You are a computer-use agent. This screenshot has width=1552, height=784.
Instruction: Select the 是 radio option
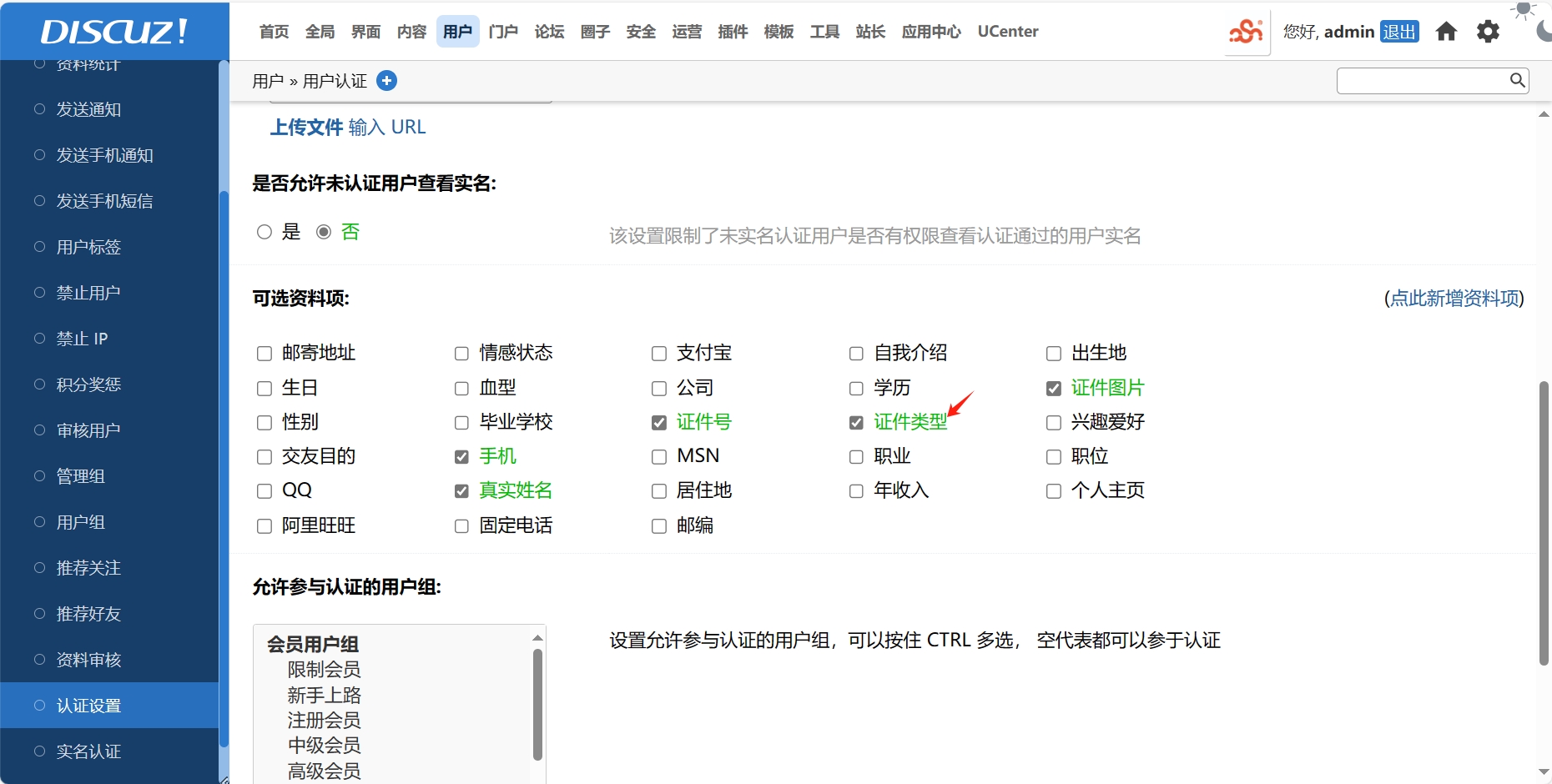[x=265, y=232]
